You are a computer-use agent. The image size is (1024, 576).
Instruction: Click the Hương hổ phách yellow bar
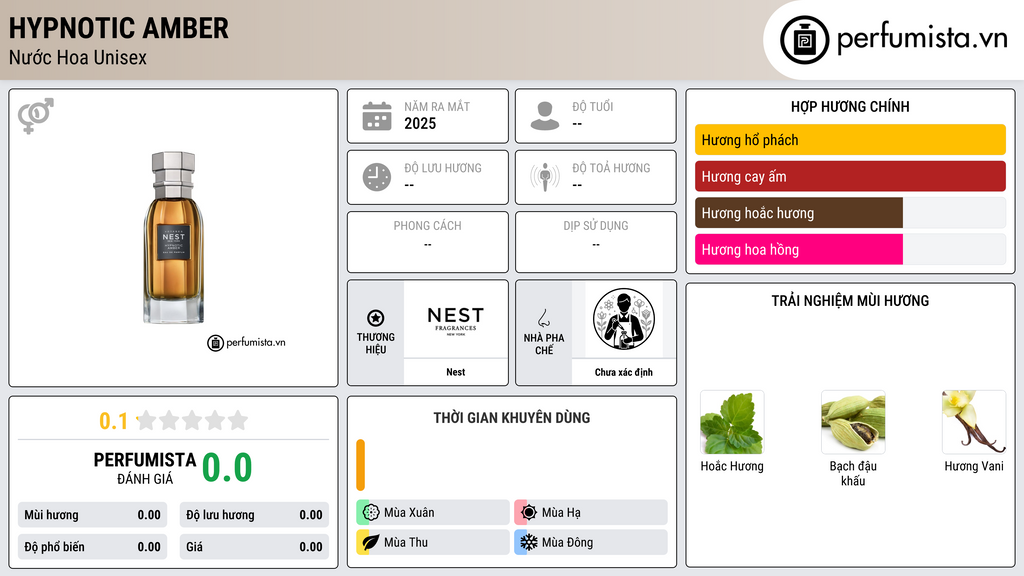[x=850, y=140]
